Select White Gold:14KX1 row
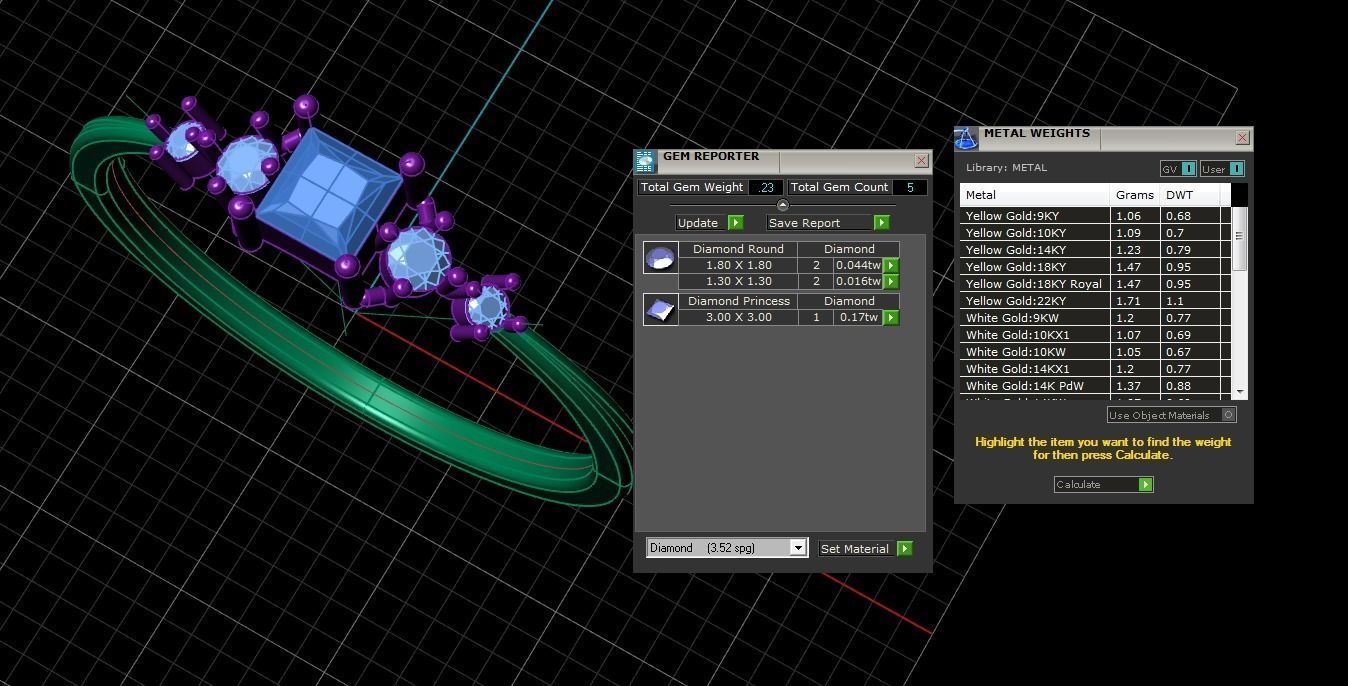1348x686 pixels. click(1095, 369)
